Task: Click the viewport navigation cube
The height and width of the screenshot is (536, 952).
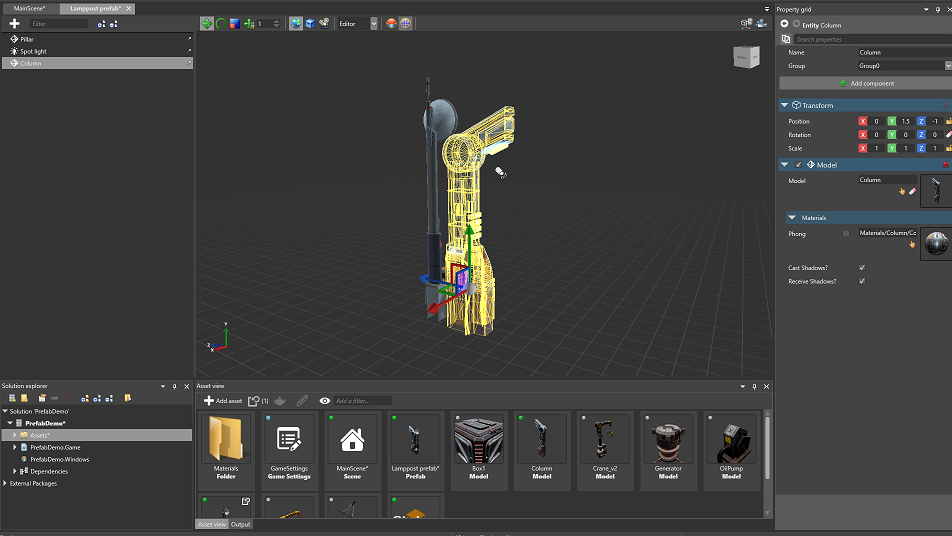Action: tap(746, 57)
